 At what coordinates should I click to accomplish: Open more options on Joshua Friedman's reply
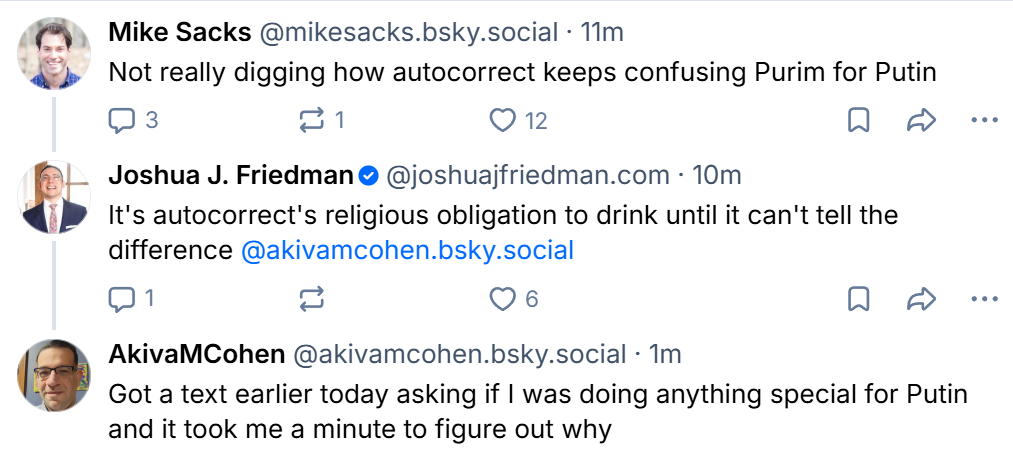coord(984,298)
